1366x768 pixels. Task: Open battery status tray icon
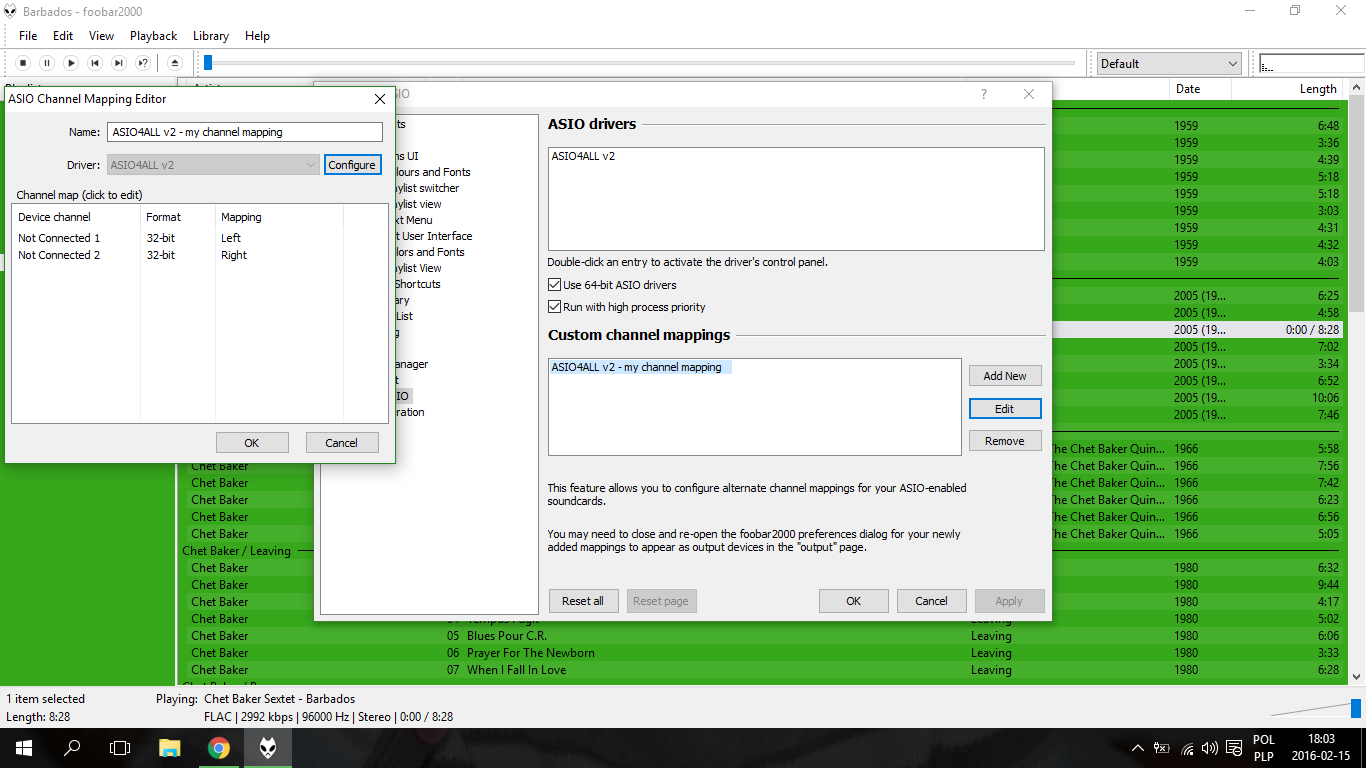tap(1162, 748)
